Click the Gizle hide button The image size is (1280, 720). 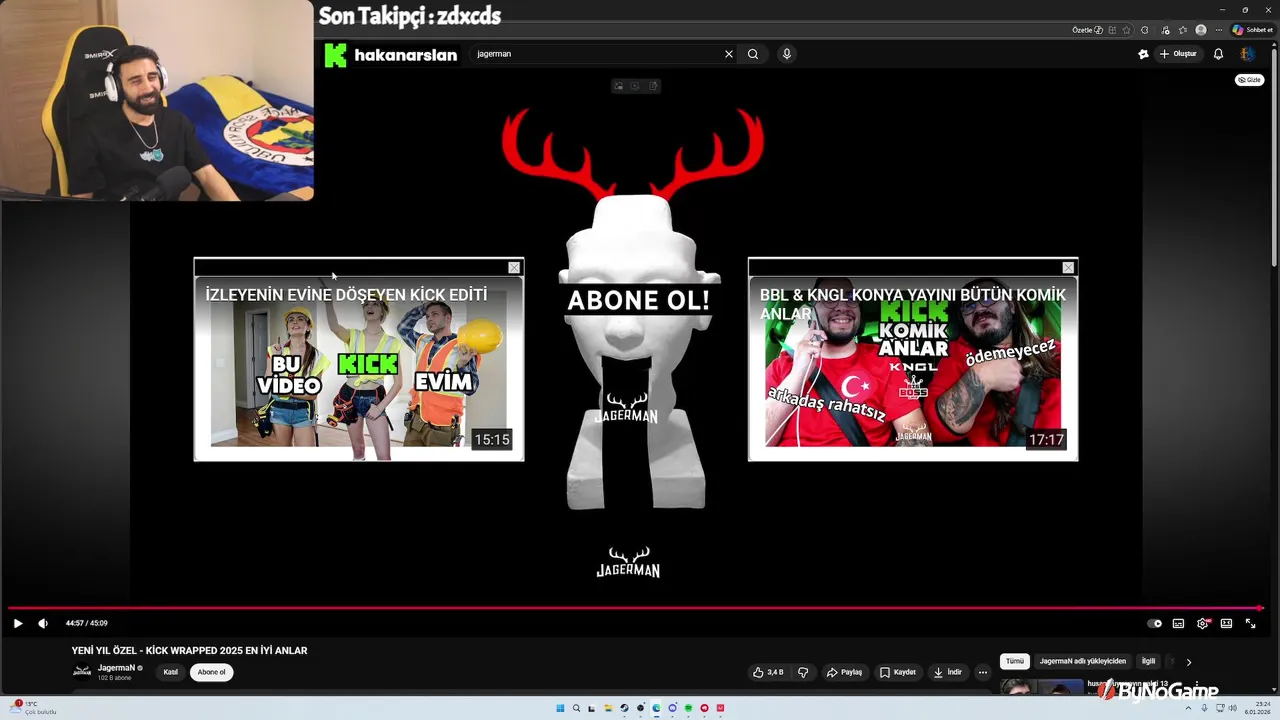[x=1250, y=80]
